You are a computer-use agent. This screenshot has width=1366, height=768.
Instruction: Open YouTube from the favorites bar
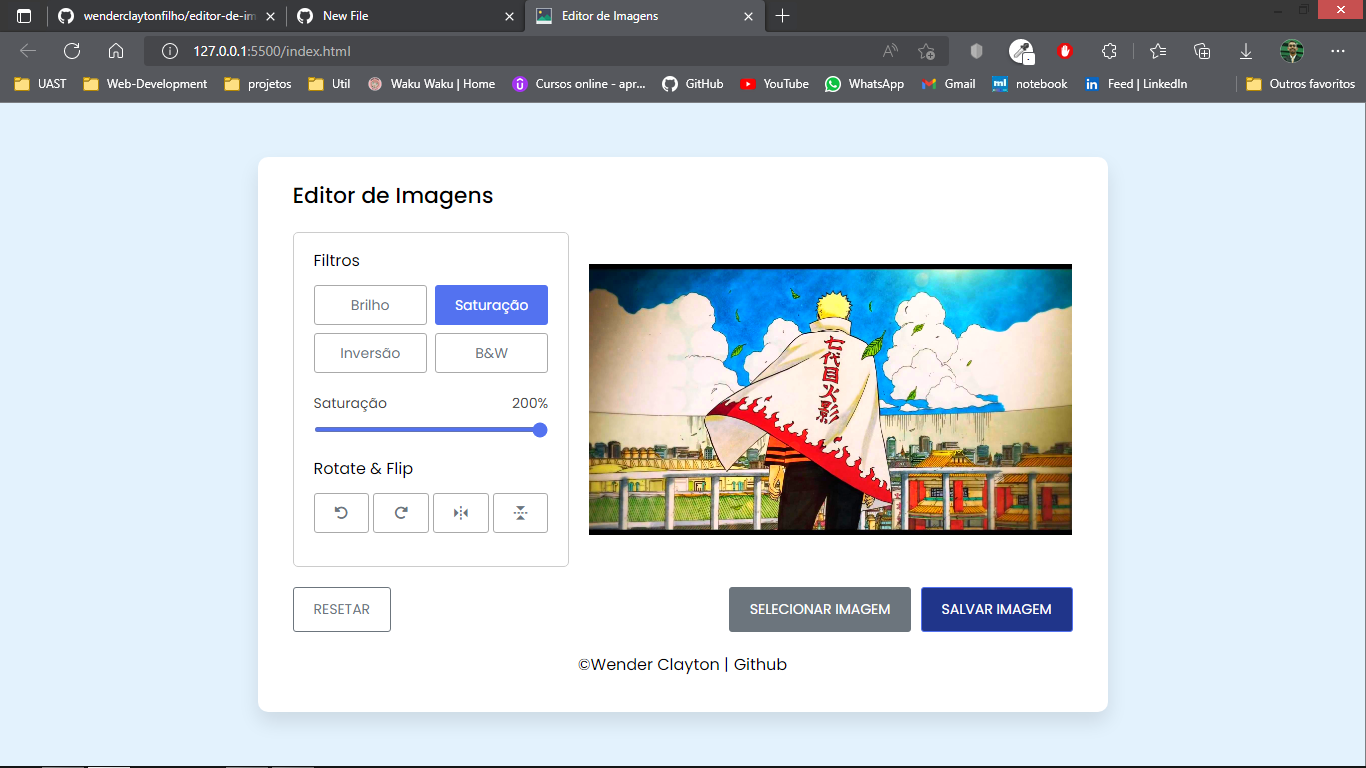(774, 84)
